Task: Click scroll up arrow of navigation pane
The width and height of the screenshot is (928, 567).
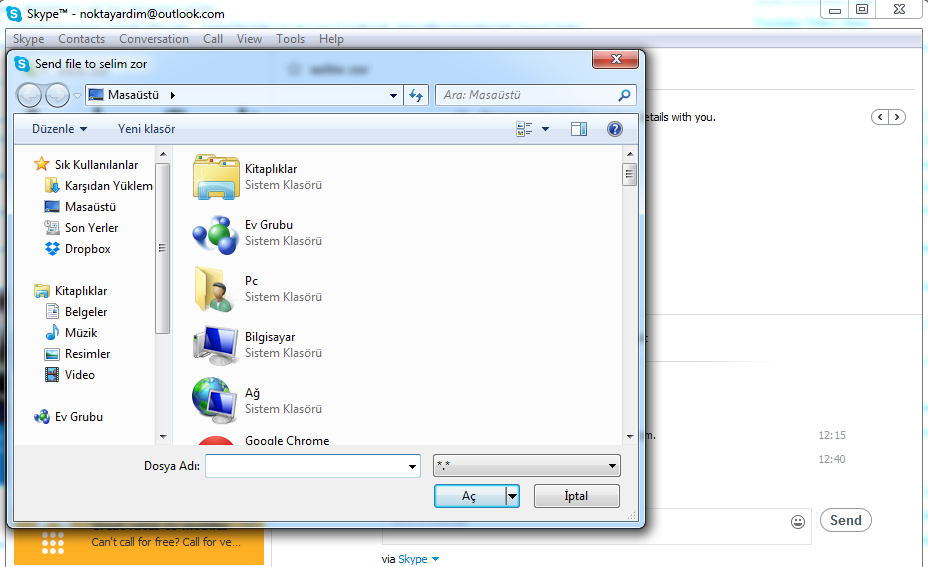Action: 163,154
